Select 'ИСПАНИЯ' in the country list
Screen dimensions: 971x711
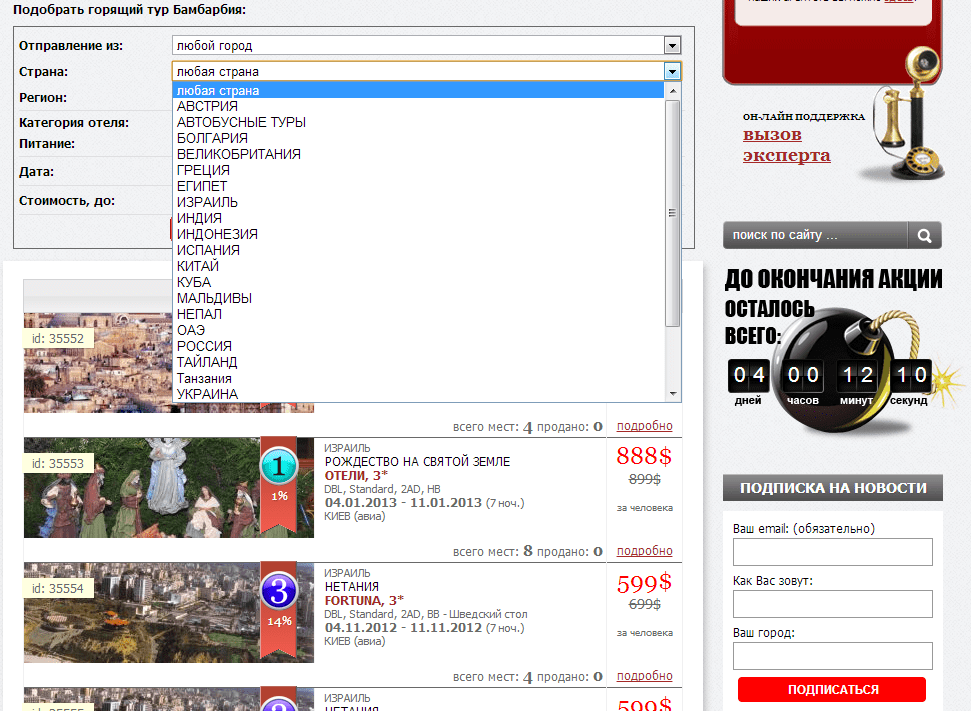[418, 250]
